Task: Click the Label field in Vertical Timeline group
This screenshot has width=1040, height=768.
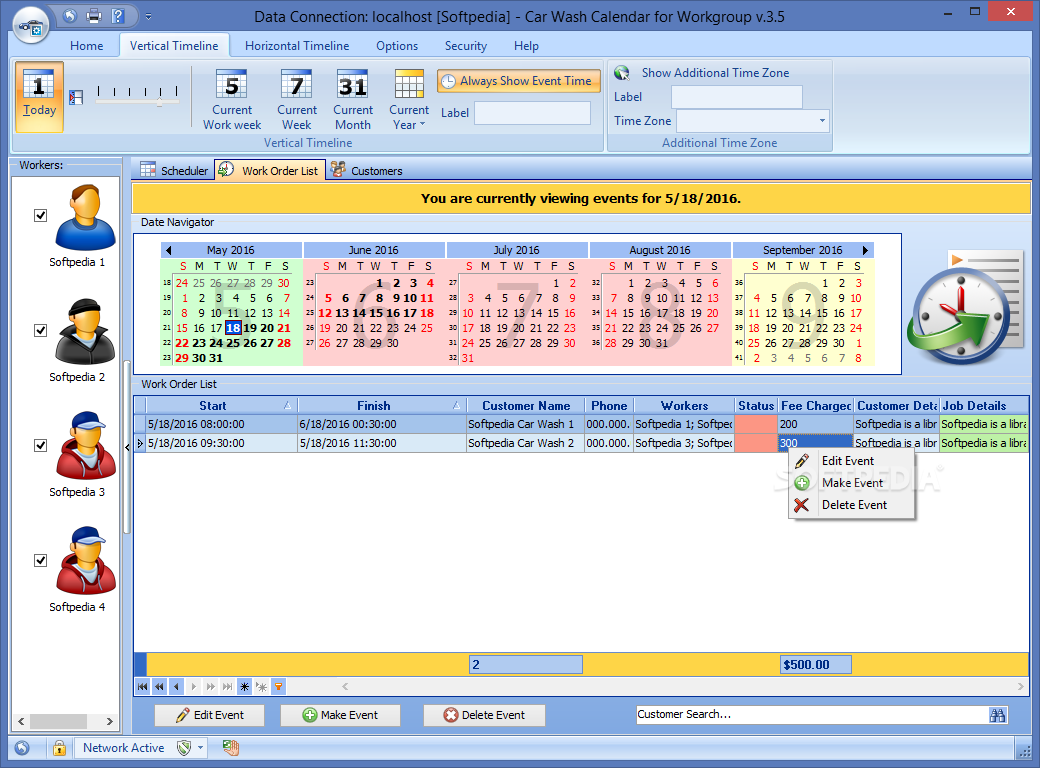Action: [x=532, y=113]
